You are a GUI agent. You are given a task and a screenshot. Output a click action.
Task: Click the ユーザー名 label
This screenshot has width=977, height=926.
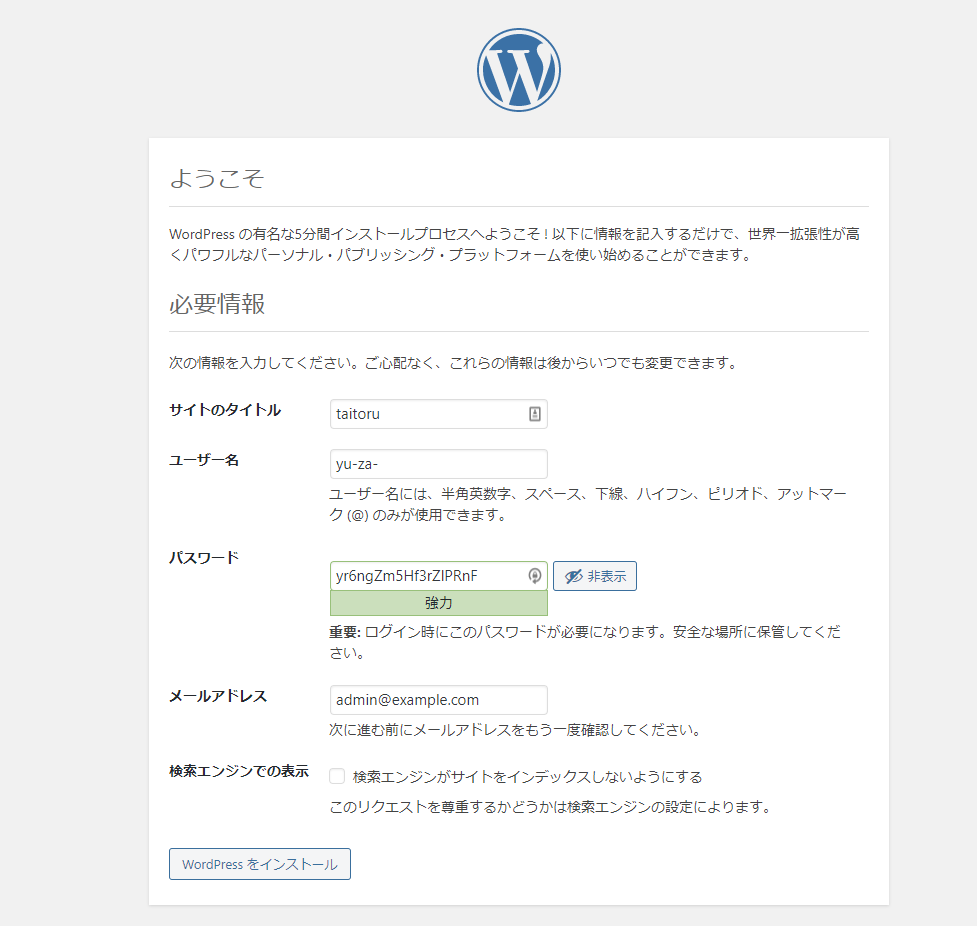204,460
